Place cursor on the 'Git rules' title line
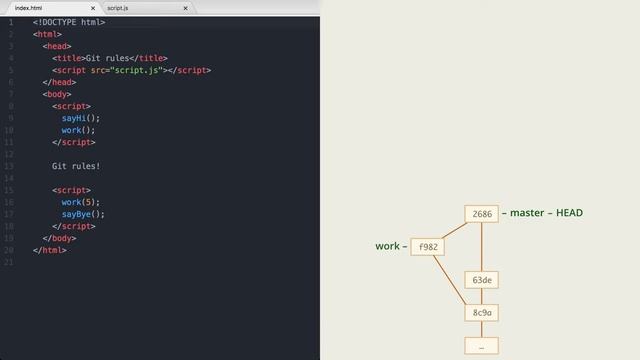The width and height of the screenshot is (640, 360). 110,58
